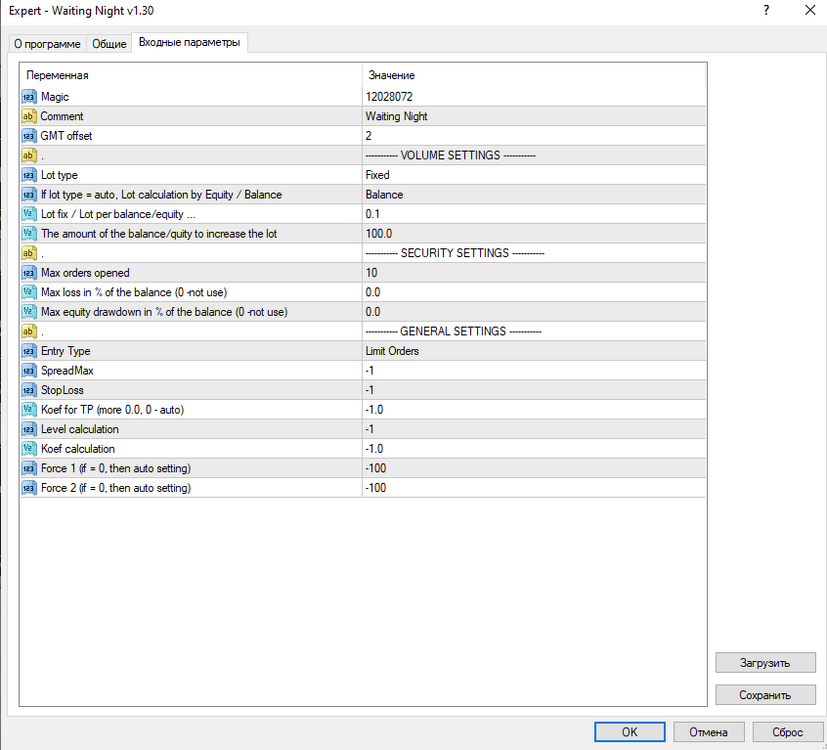Select the GMT offset variable name
The width and height of the screenshot is (827, 750).
66,136
